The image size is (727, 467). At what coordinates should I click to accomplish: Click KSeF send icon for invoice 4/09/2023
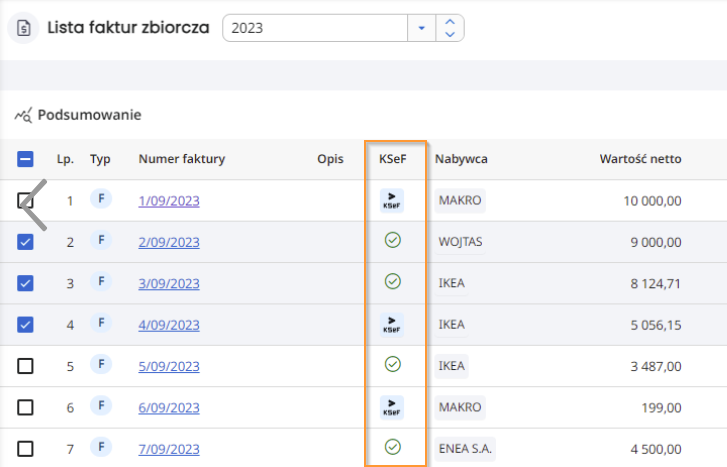pyautogui.click(x=392, y=325)
